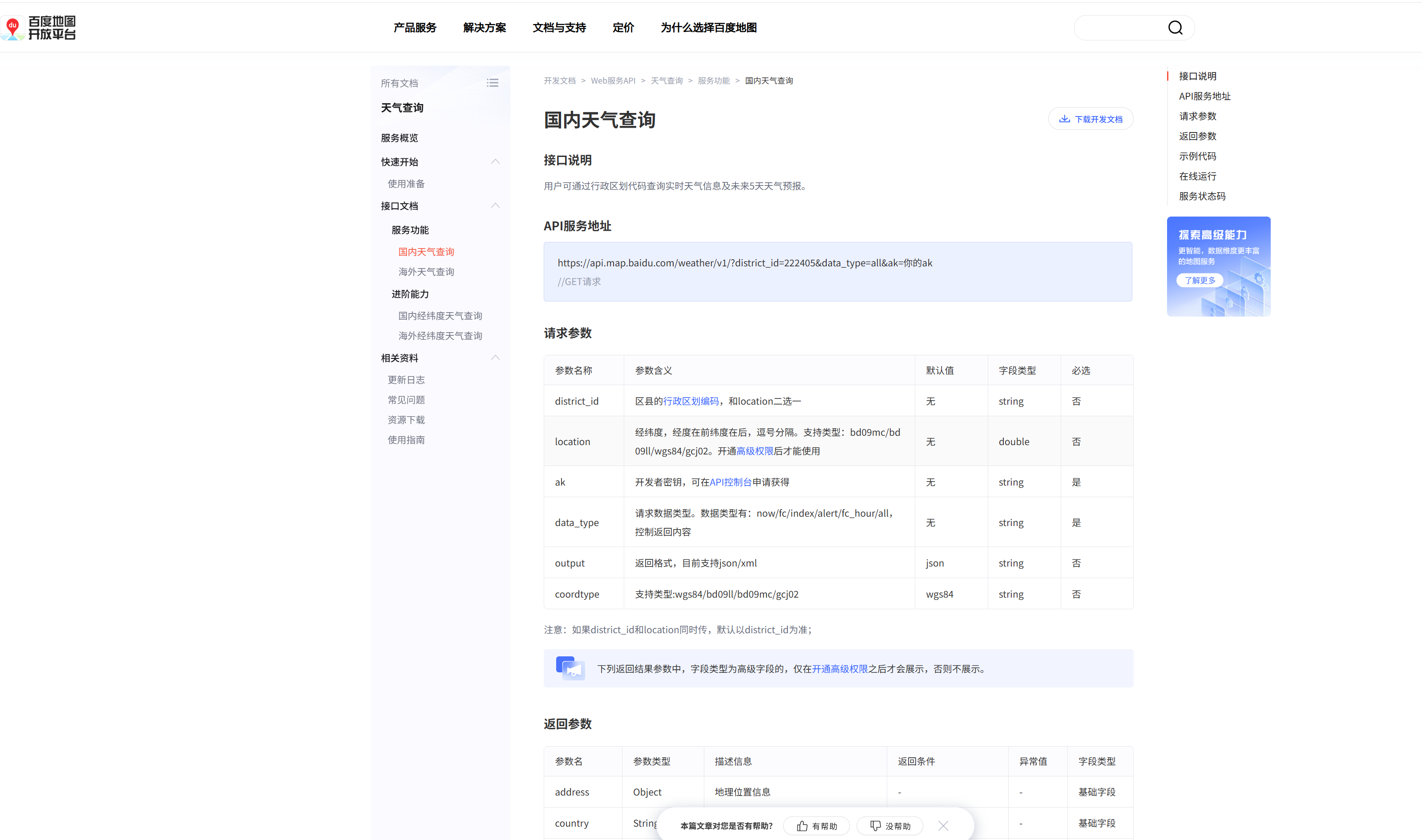Click 了解更多 on the banner
Screen dimensions: 1422x840
(1200, 280)
